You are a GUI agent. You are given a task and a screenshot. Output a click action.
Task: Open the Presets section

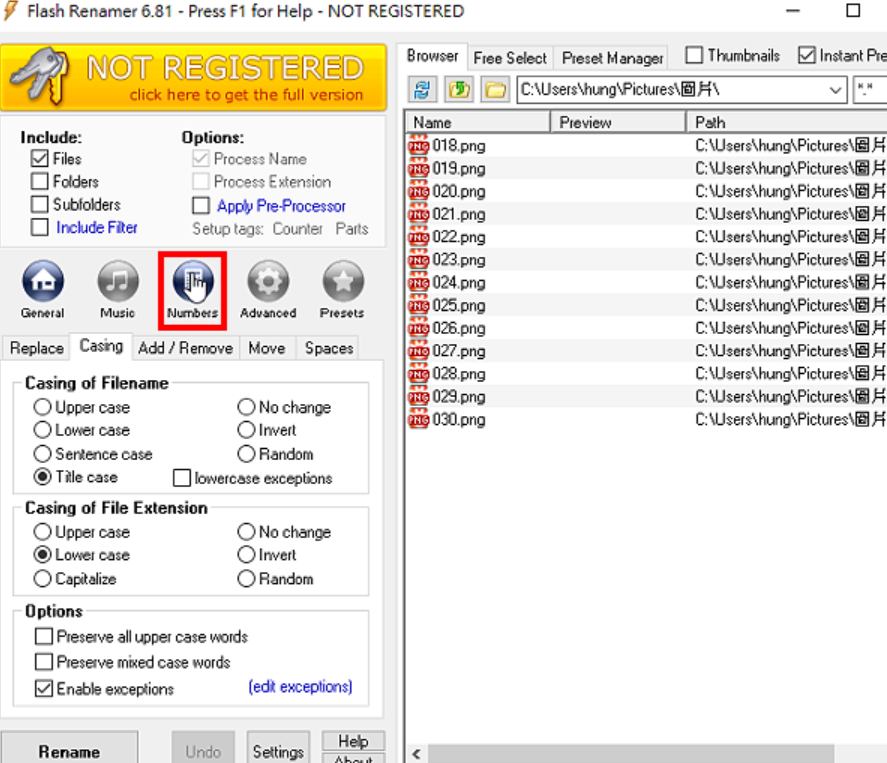tap(342, 289)
